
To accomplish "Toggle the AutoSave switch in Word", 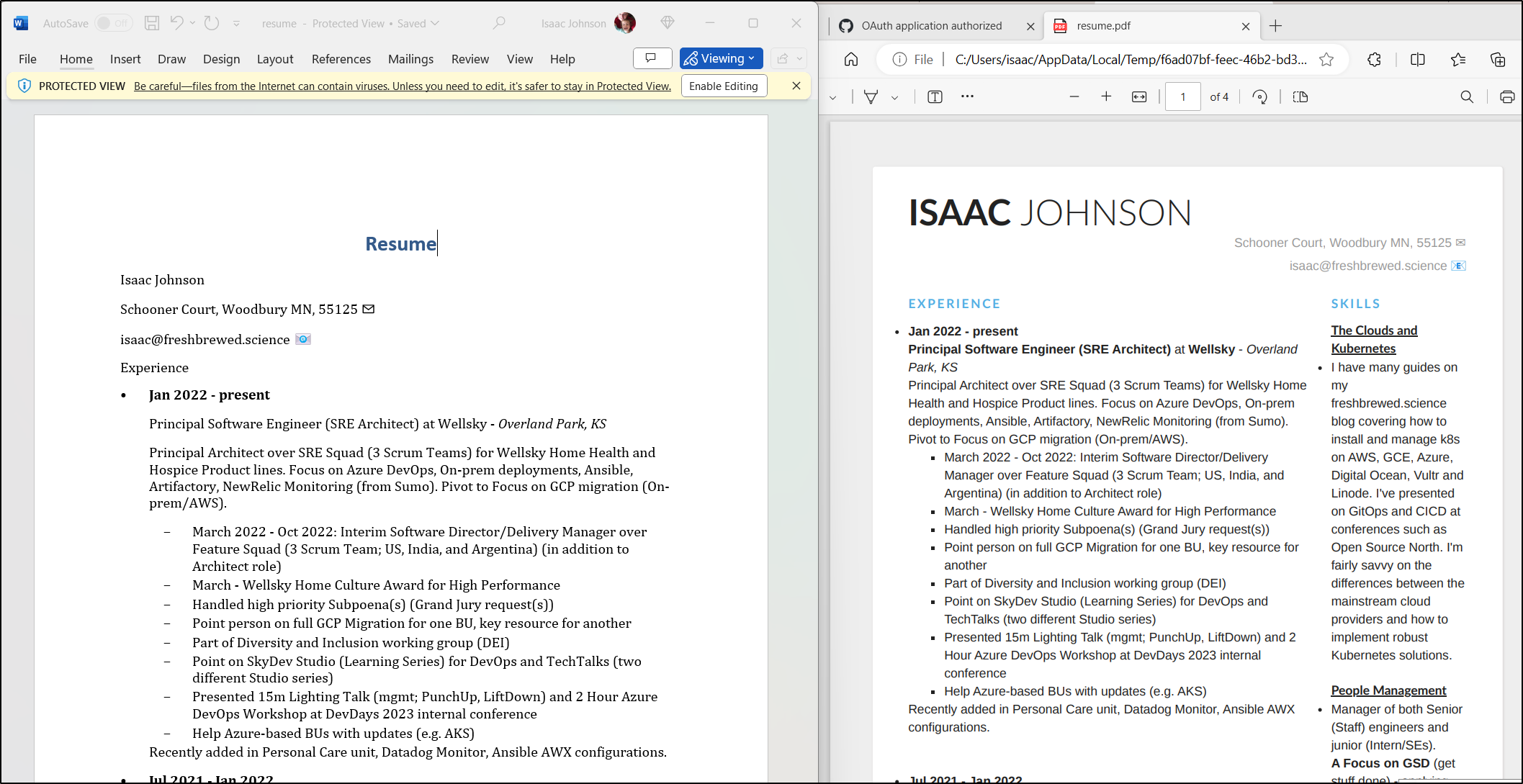I will coord(114,23).
